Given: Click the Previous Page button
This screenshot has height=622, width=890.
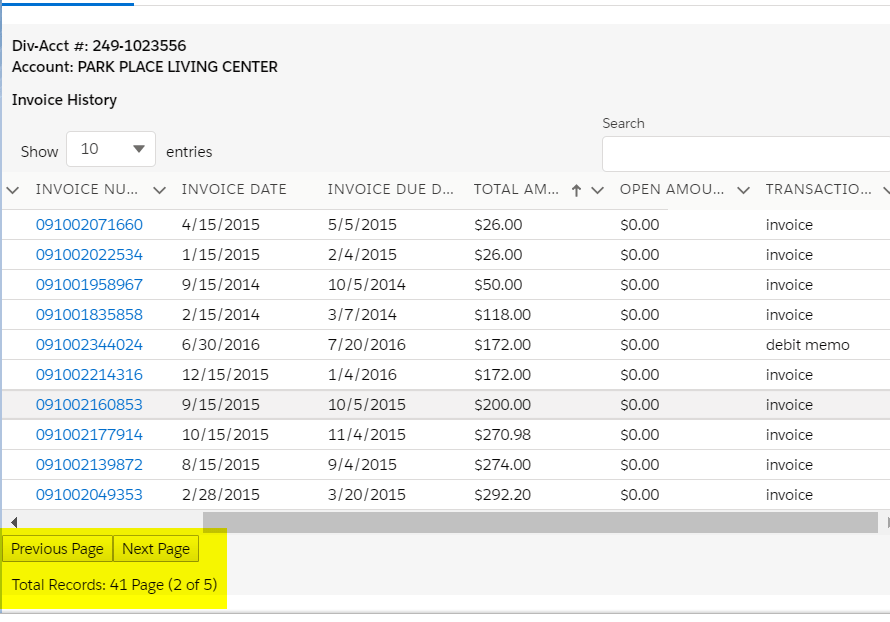Looking at the screenshot, I should coord(57,548).
